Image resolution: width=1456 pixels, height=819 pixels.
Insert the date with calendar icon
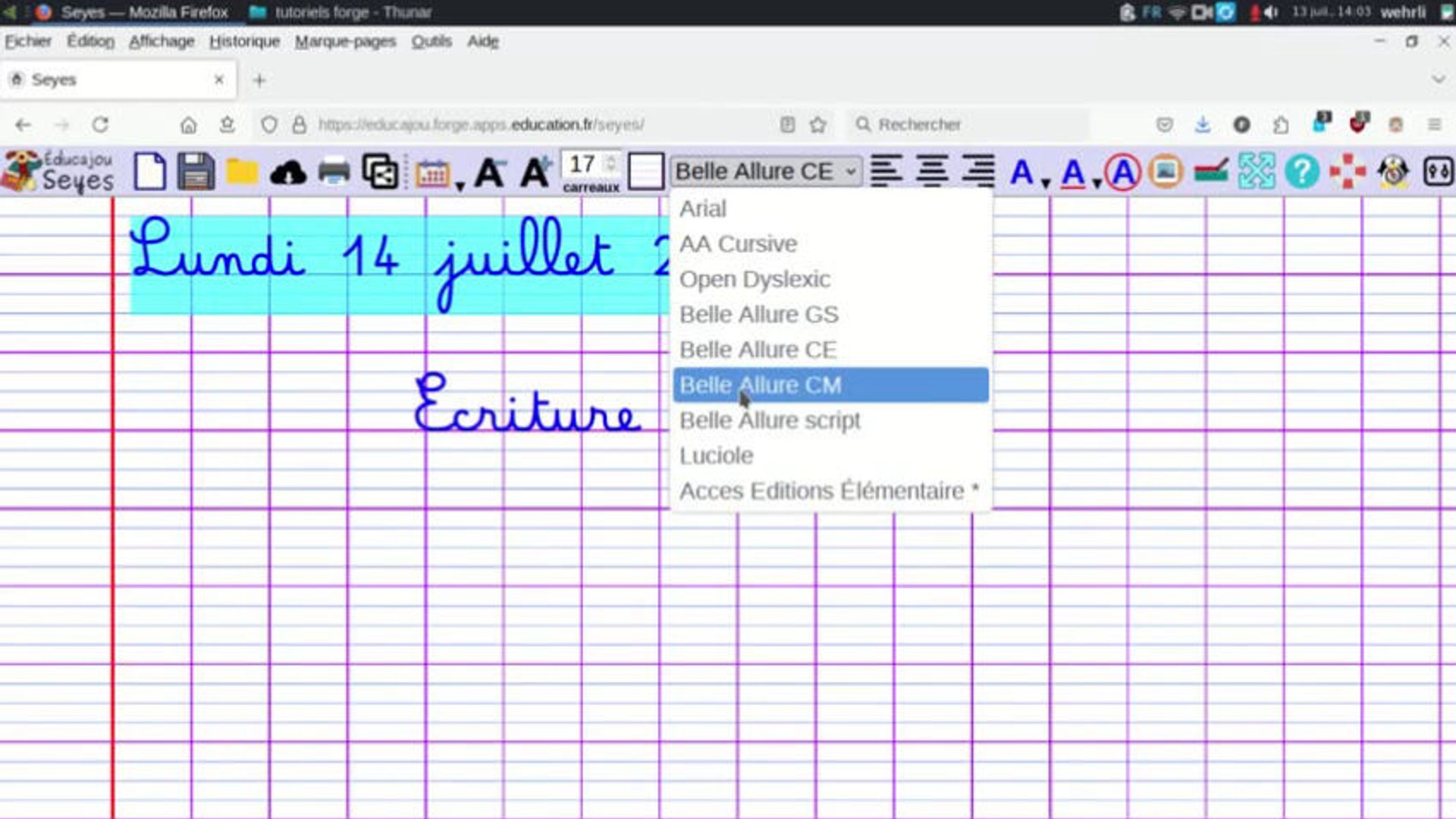432,174
